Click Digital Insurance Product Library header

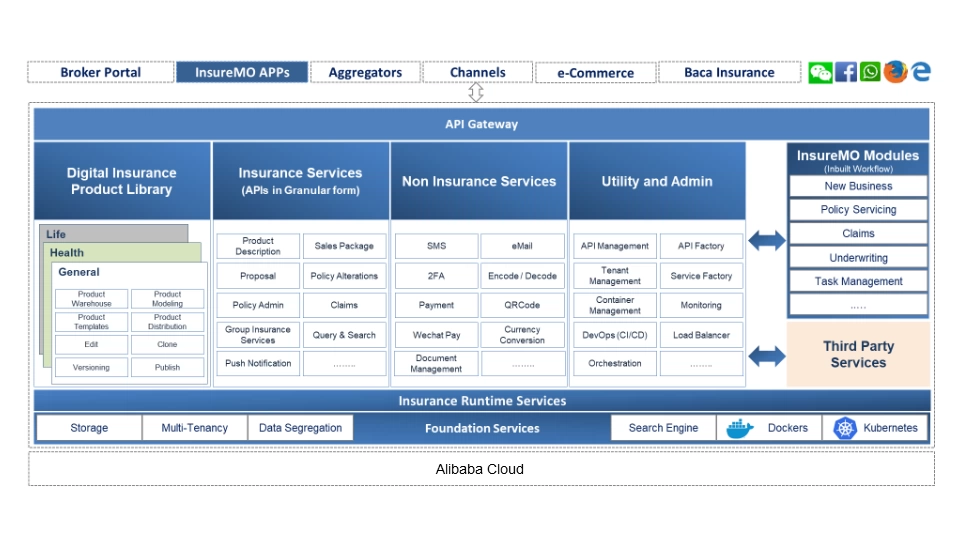(122, 181)
